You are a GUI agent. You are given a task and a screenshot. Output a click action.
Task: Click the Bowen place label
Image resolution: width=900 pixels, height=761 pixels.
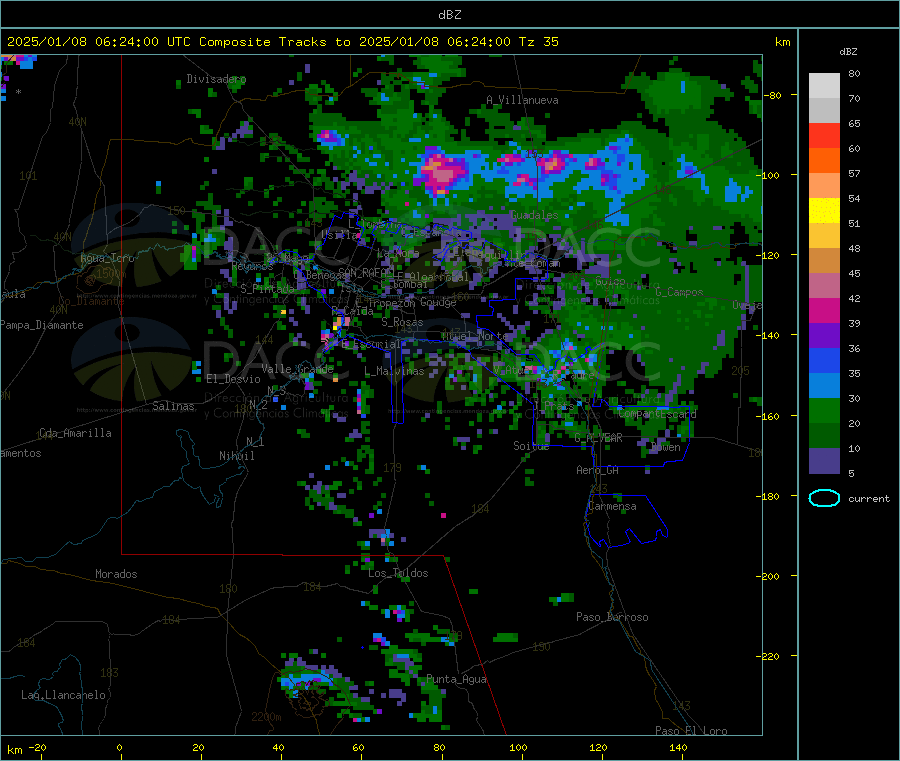tap(666, 447)
